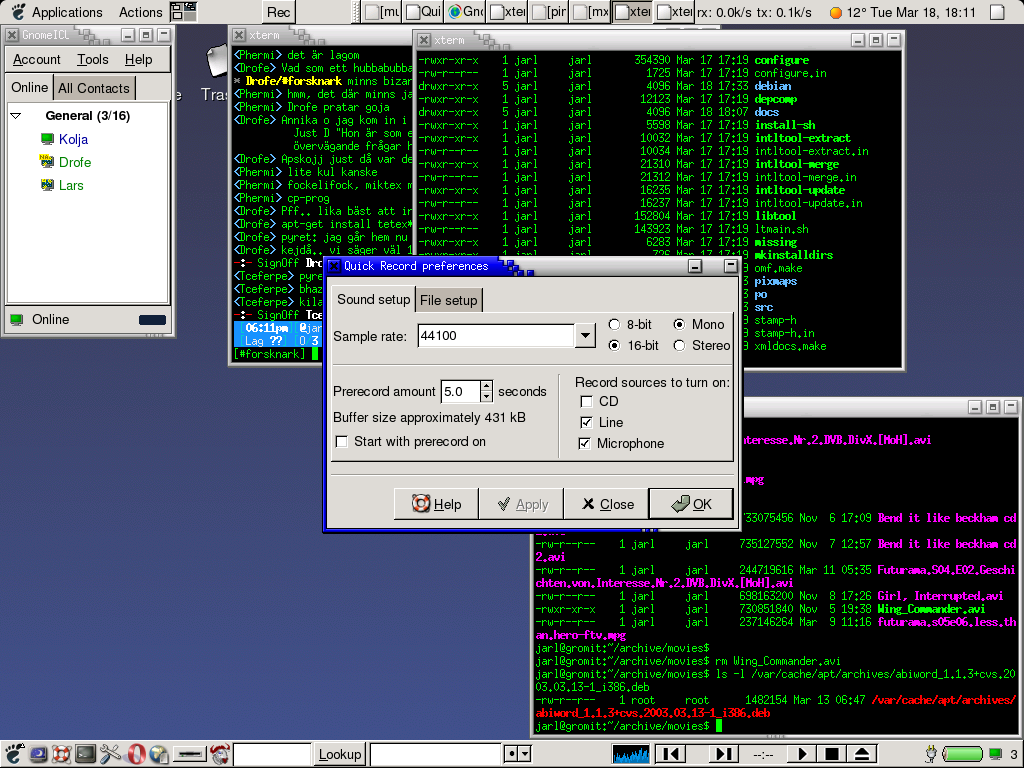
Task: Click the OK button in preferences
Action: 691,504
